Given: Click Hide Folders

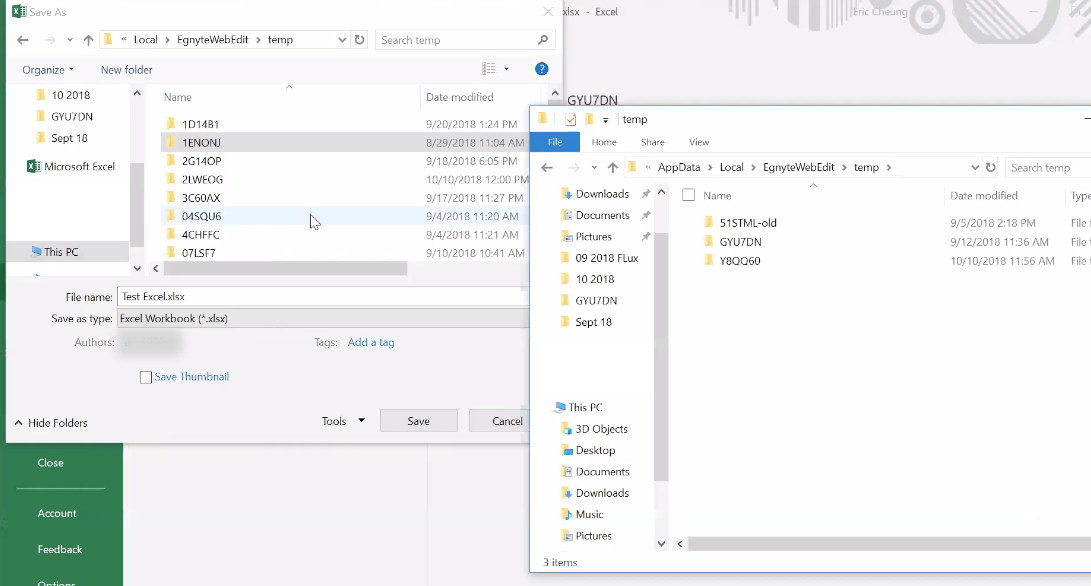Looking at the screenshot, I should (x=51, y=422).
